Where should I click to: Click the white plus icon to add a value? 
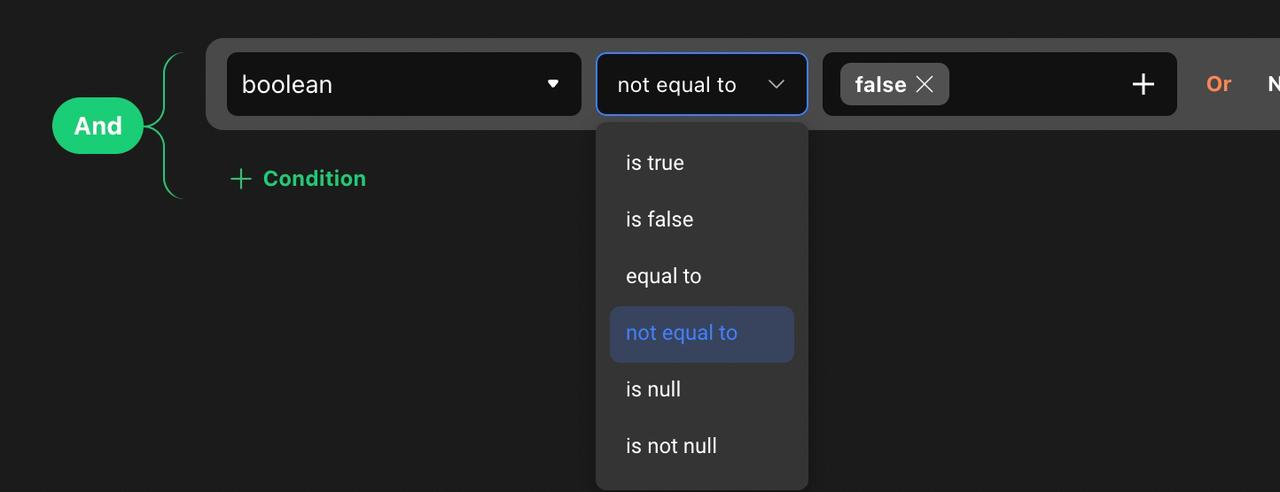coord(1143,85)
